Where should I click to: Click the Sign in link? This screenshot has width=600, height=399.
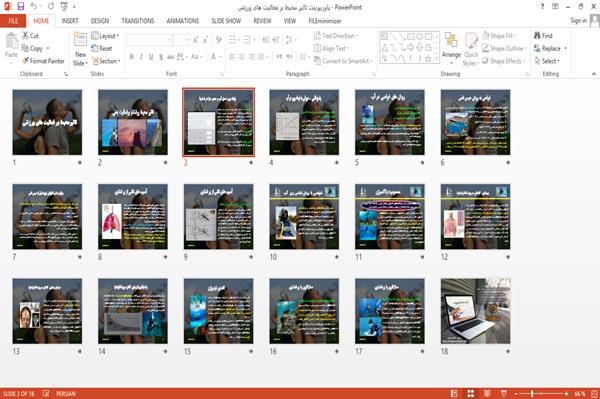click(x=578, y=21)
